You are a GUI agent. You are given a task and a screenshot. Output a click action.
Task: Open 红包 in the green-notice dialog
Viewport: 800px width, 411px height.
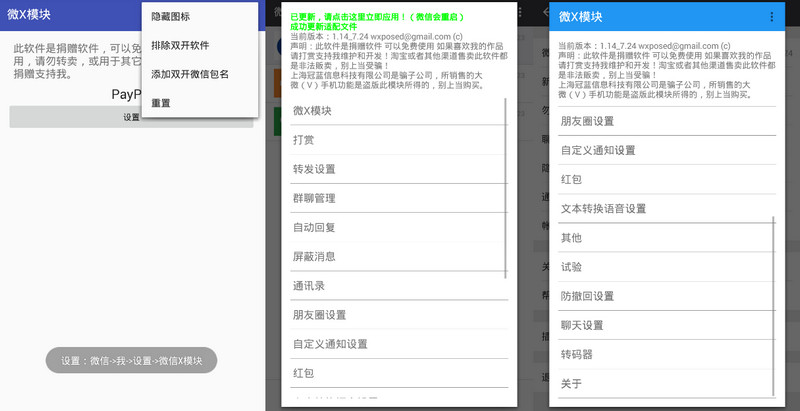point(399,373)
